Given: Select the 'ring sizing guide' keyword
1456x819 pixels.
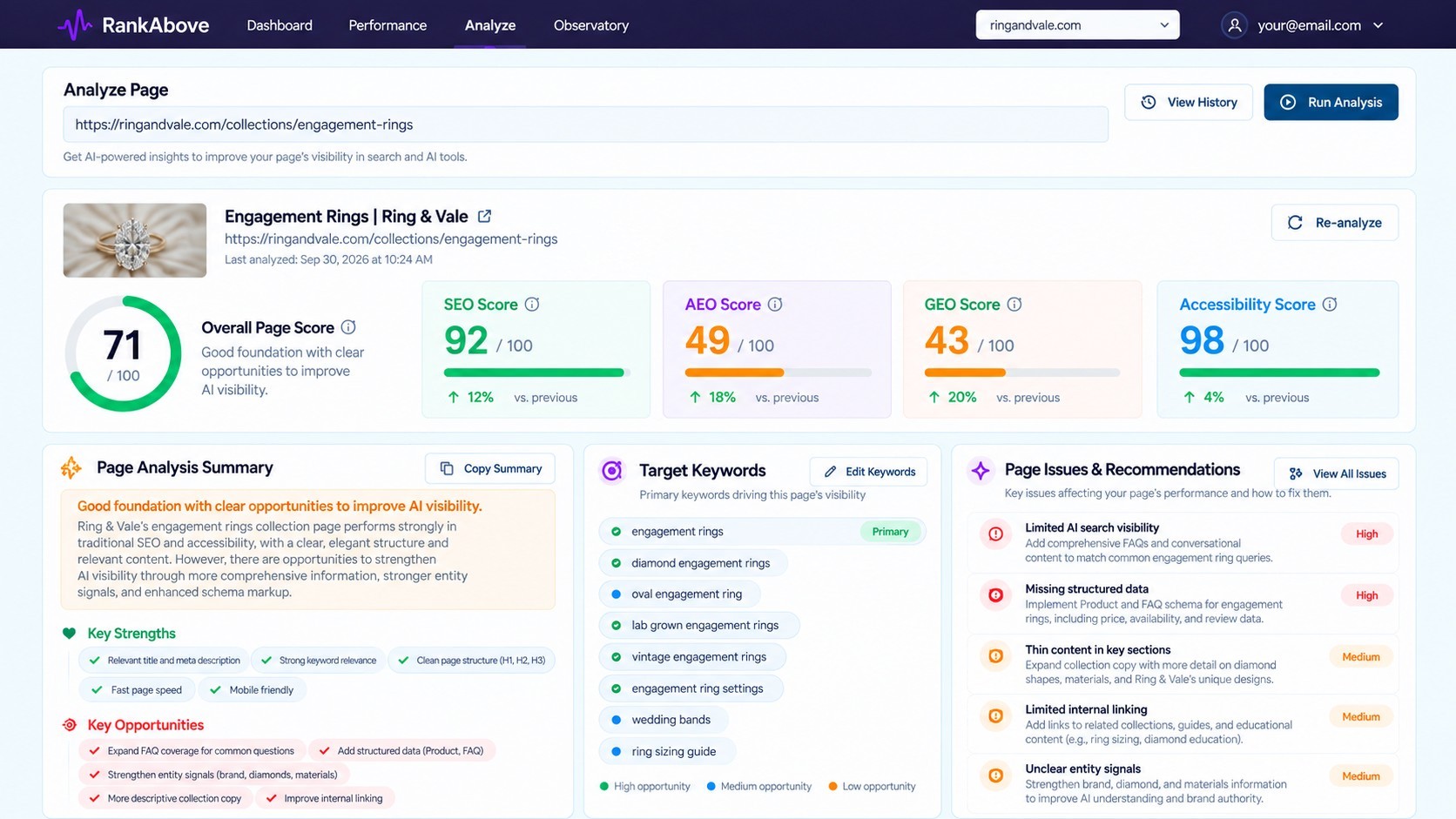Looking at the screenshot, I should pyautogui.click(x=667, y=751).
